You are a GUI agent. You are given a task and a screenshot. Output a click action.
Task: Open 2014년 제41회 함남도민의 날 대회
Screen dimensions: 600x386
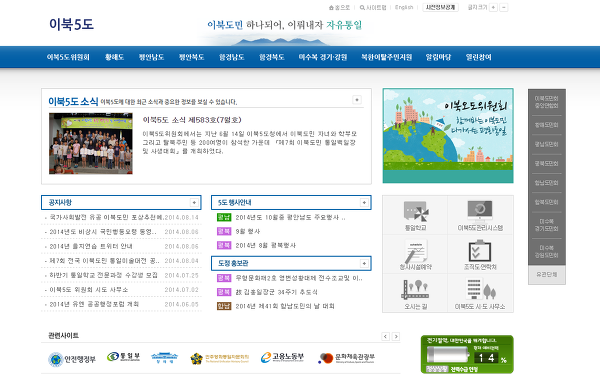pyautogui.click(x=285, y=306)
